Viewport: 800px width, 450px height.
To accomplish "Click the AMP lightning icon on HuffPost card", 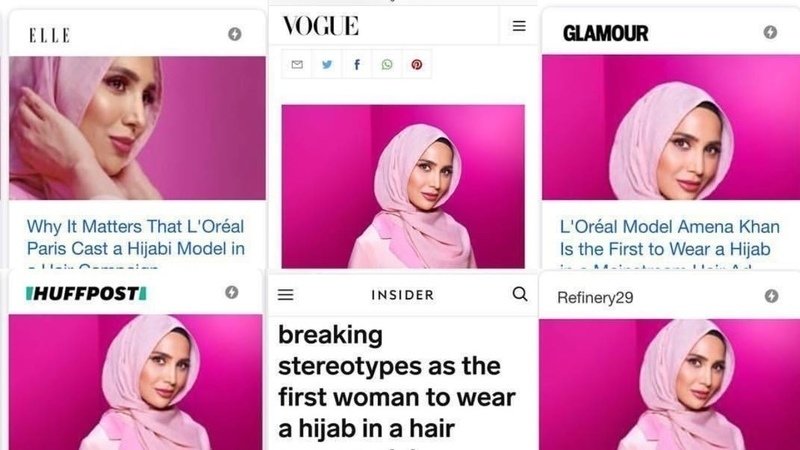I will coord(232,292).
